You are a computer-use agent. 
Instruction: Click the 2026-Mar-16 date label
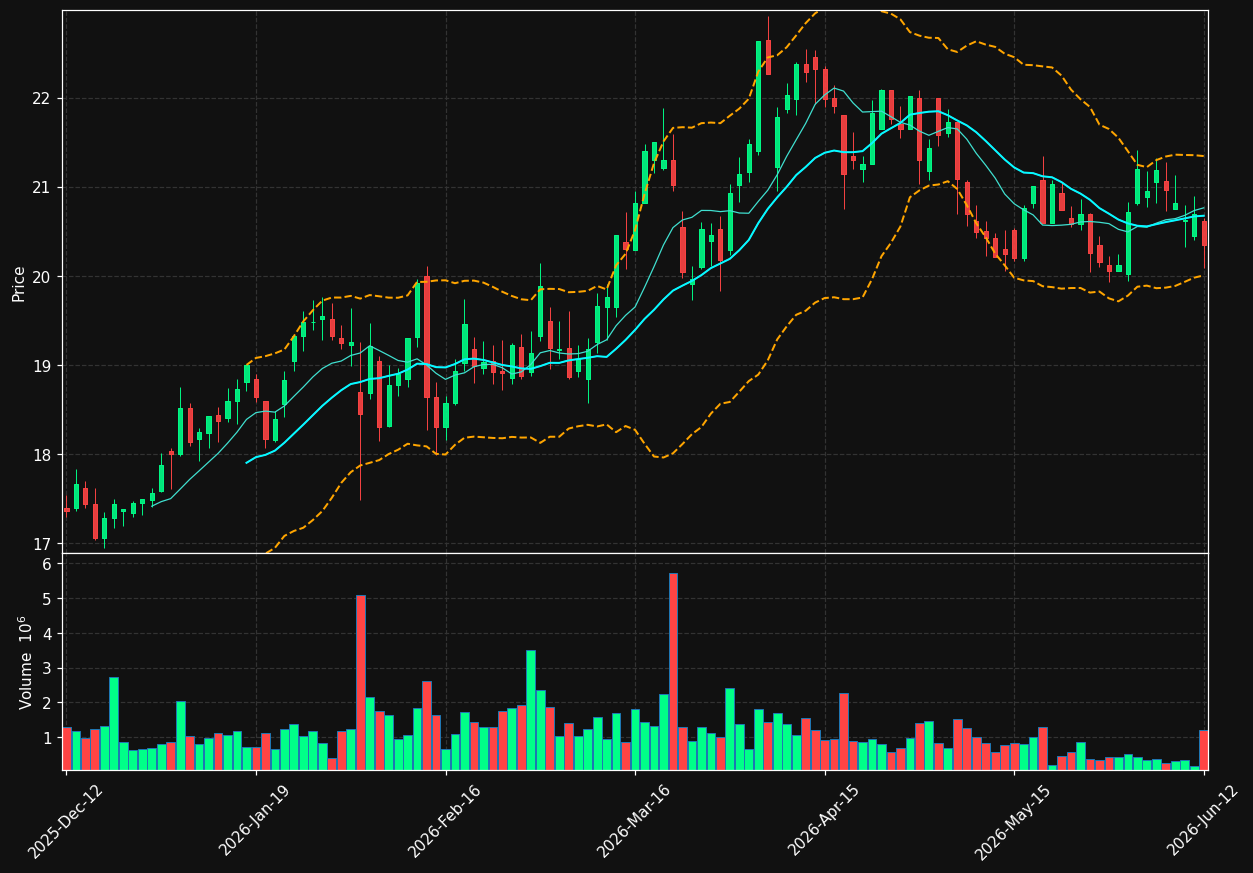pyautogui.click(x=635, y=821)
